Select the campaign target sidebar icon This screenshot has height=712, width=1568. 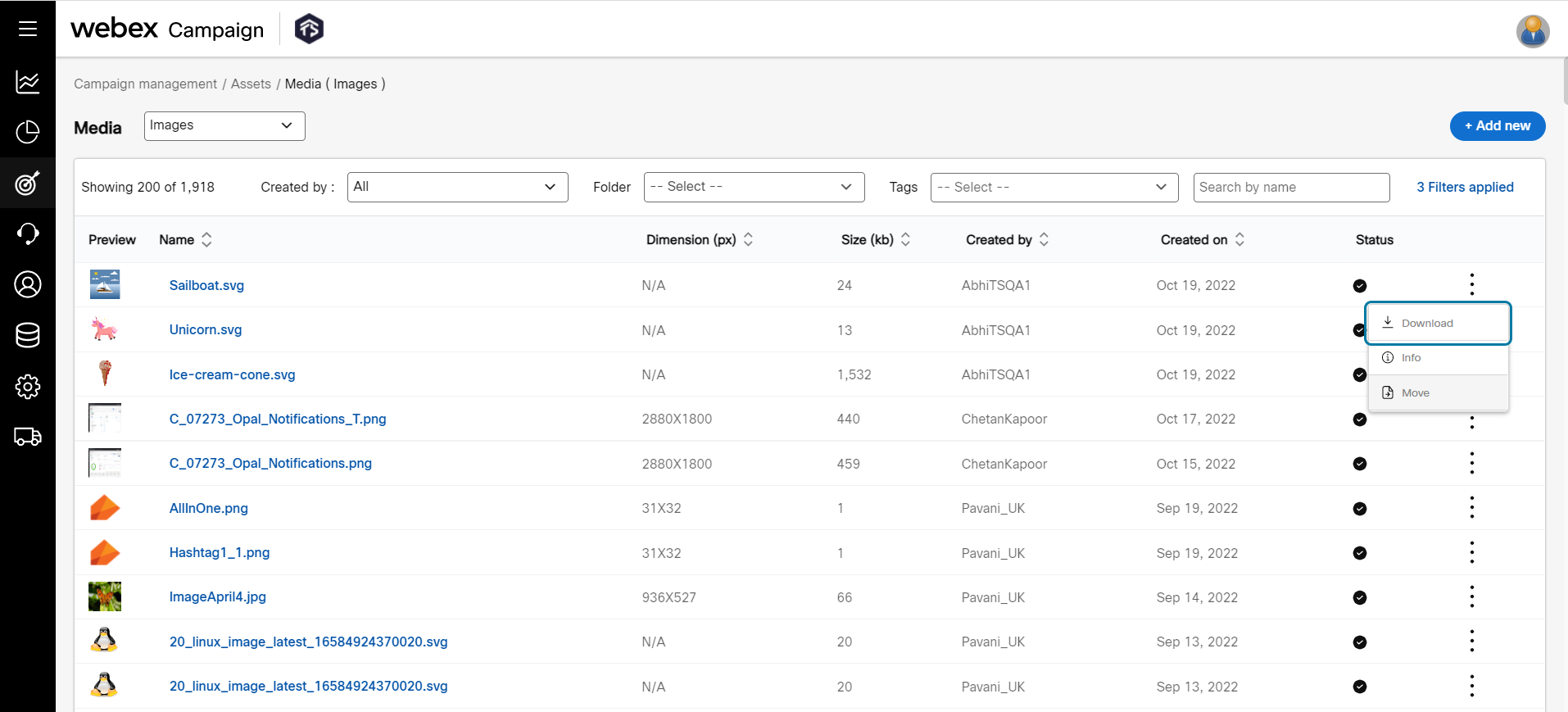28,183
